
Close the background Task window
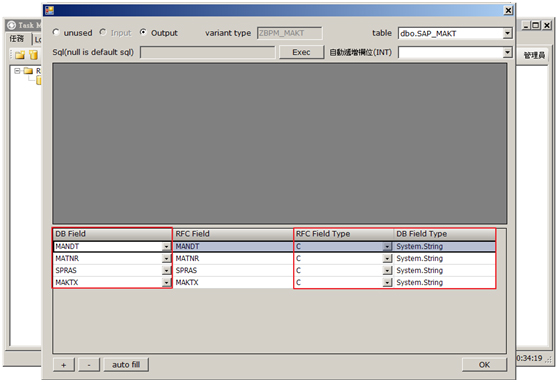(x=547, y=25)
